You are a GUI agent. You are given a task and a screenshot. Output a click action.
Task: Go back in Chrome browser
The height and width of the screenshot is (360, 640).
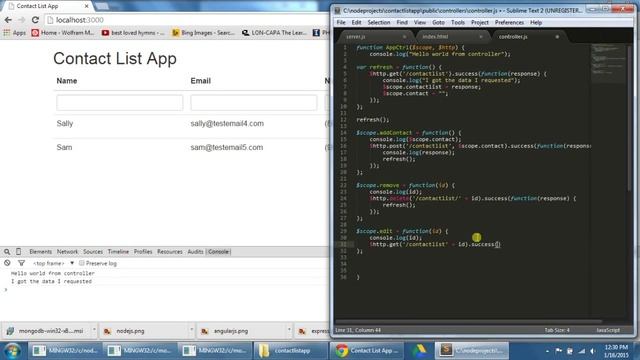(8, 20)
